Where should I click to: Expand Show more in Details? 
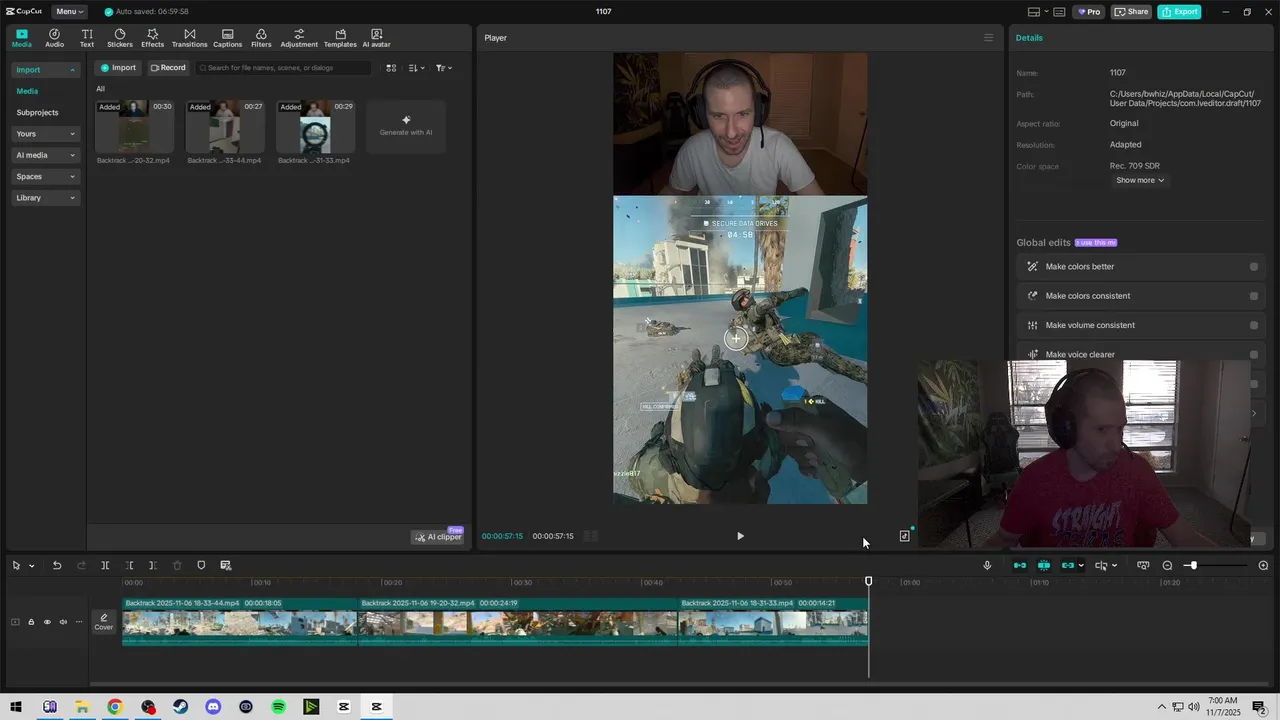(x=1140, y=180)
